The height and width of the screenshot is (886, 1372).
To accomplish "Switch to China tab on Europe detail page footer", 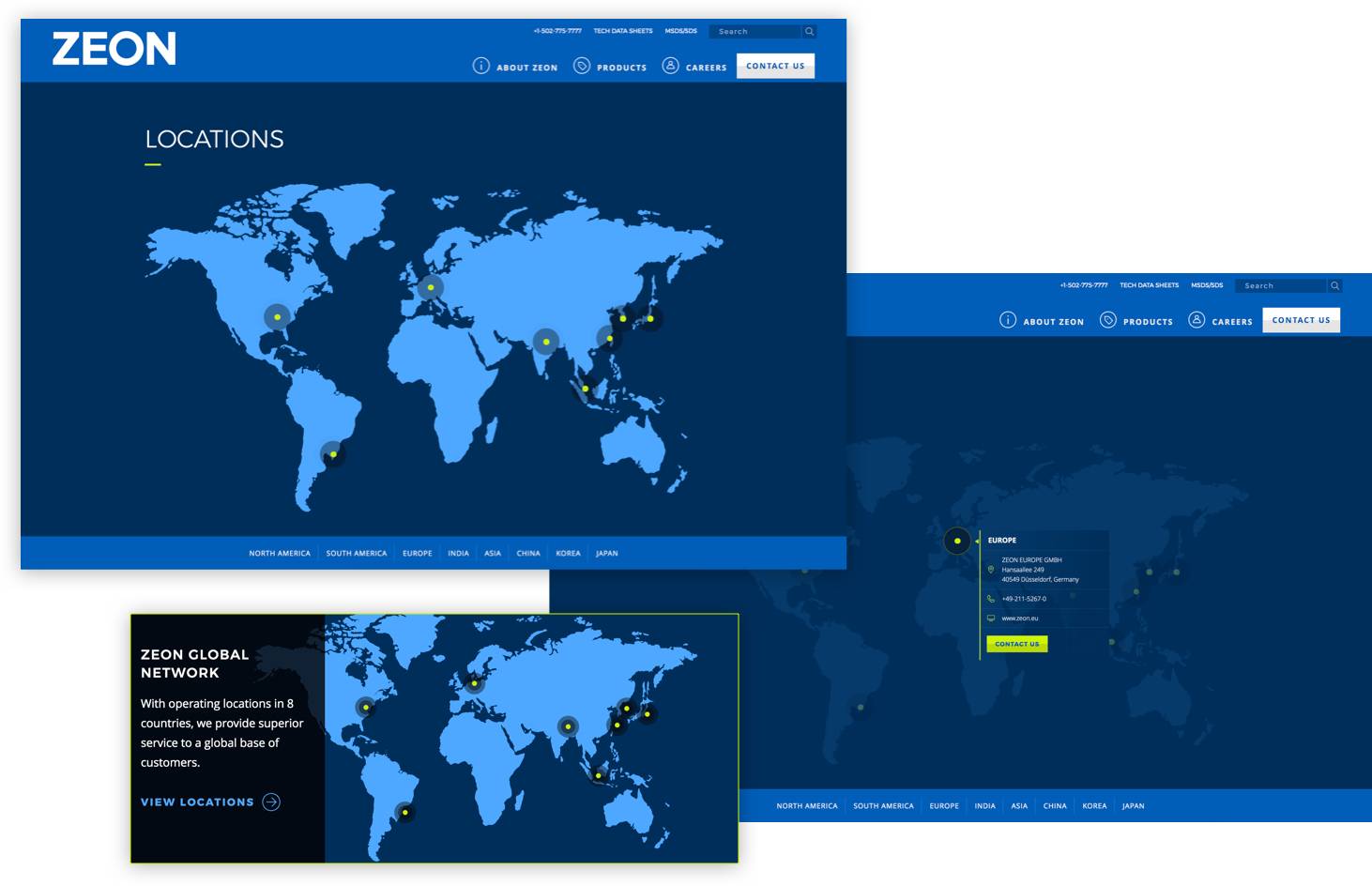I will [x=1055, y=806].
